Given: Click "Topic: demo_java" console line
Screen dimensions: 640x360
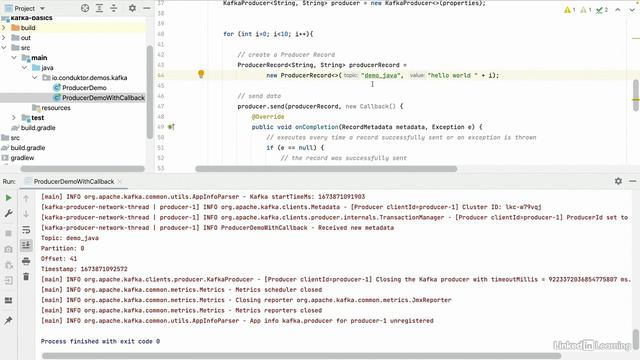Looking at the screenshot, I should [70, 238].
